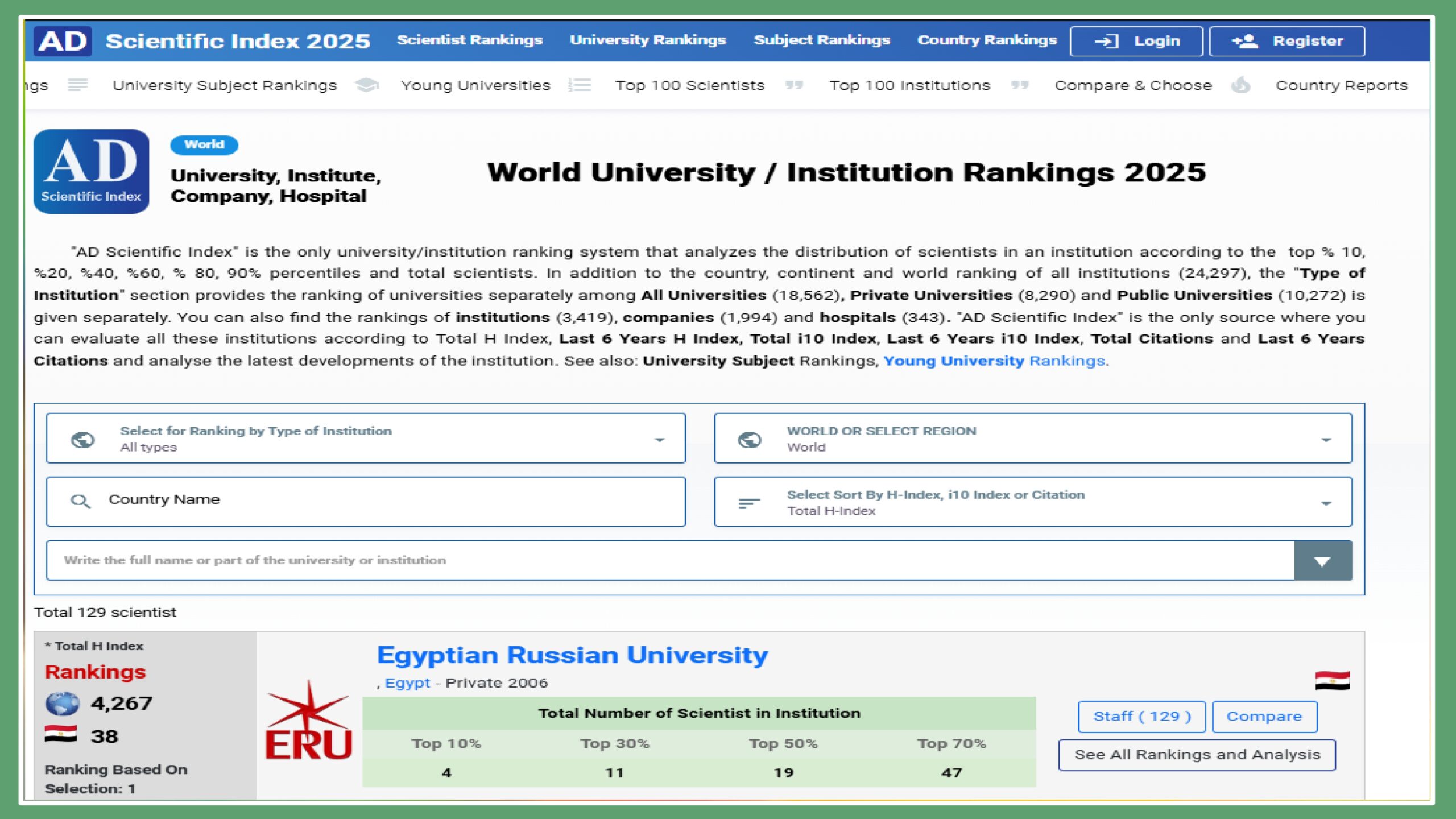Go to Young Universities
The width and height of the screenshot is (1456, 819).
(x=476, y=85)
